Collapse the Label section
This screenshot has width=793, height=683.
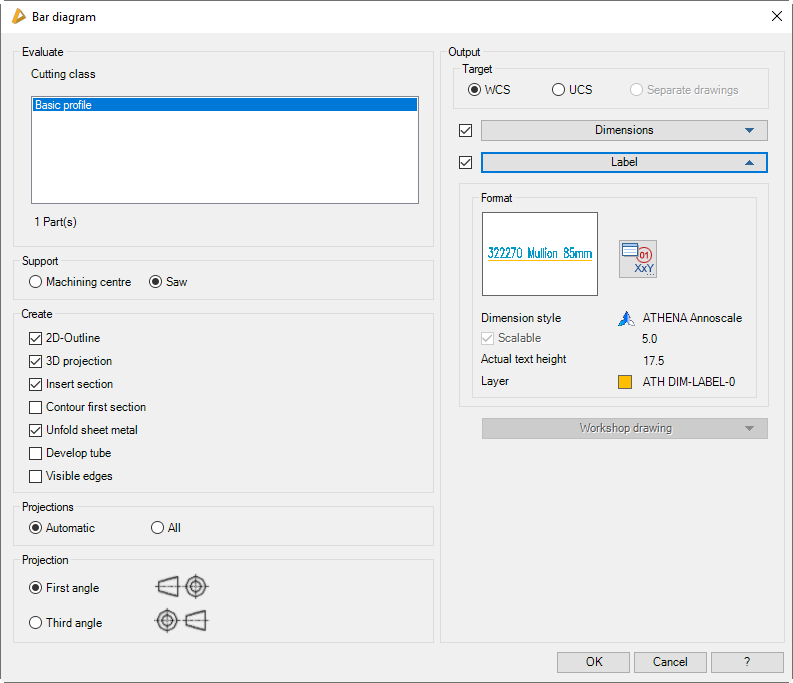coord(624,162)
